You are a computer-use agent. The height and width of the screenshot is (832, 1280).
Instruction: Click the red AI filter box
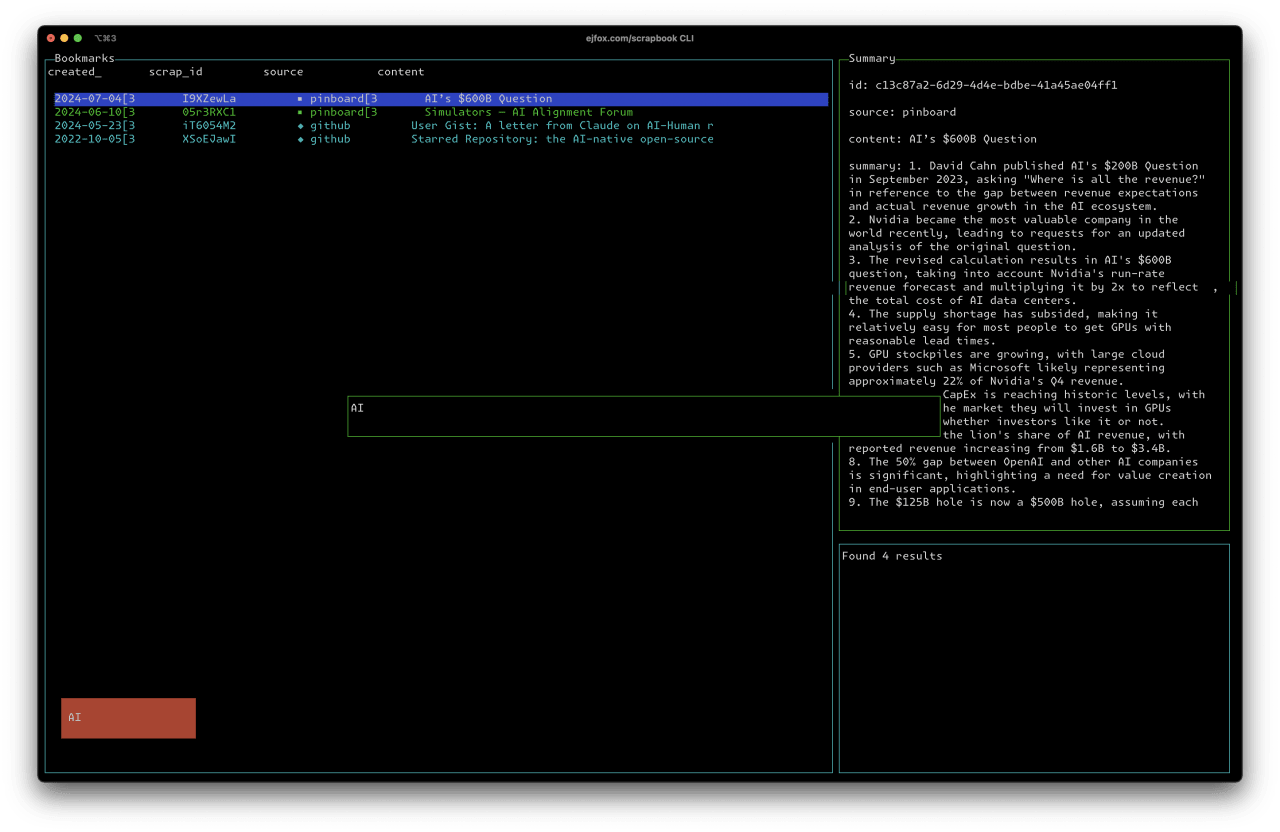tap(128, 718)
